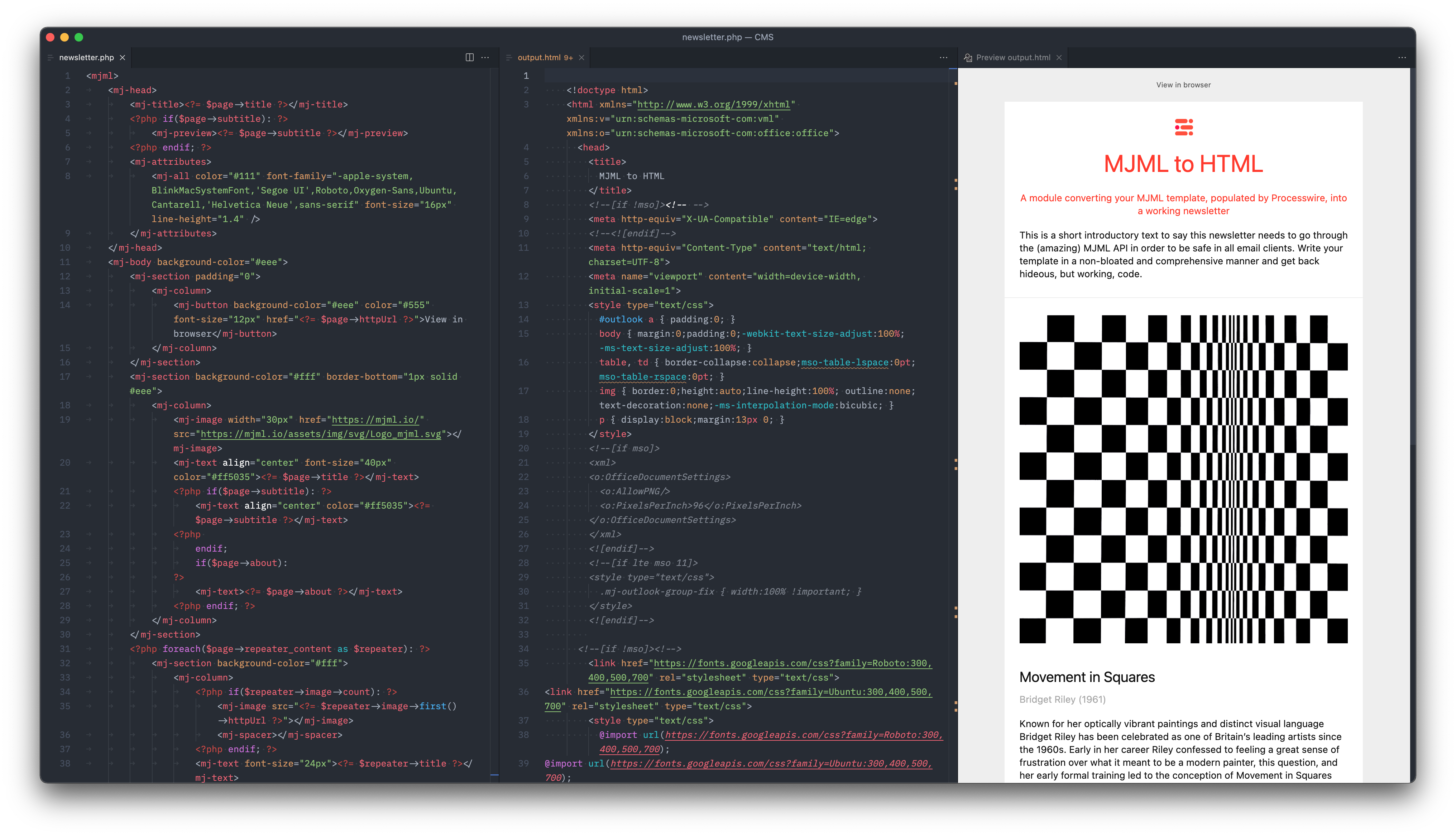Click the window title newsletter.php — CMS
Screen dimensions: 1456x836
[x=727, y=37]
